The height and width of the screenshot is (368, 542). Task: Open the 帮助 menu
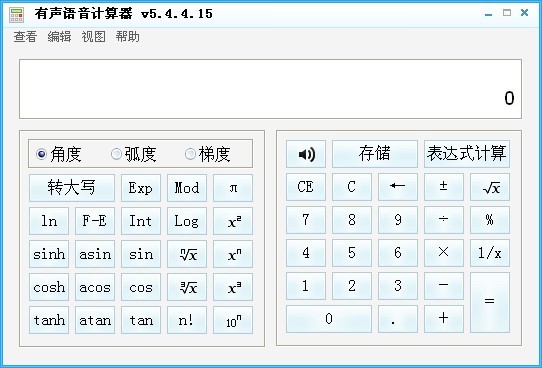pos(128,36)
